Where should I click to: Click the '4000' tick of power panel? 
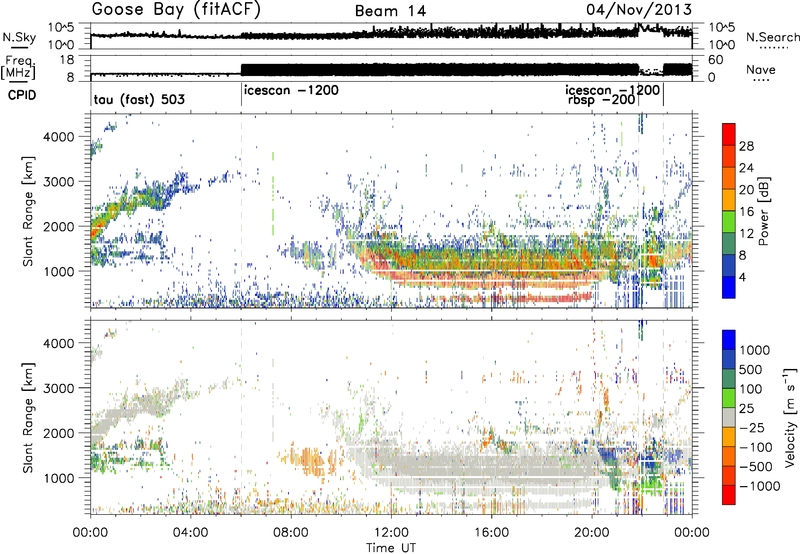(60, 137)
